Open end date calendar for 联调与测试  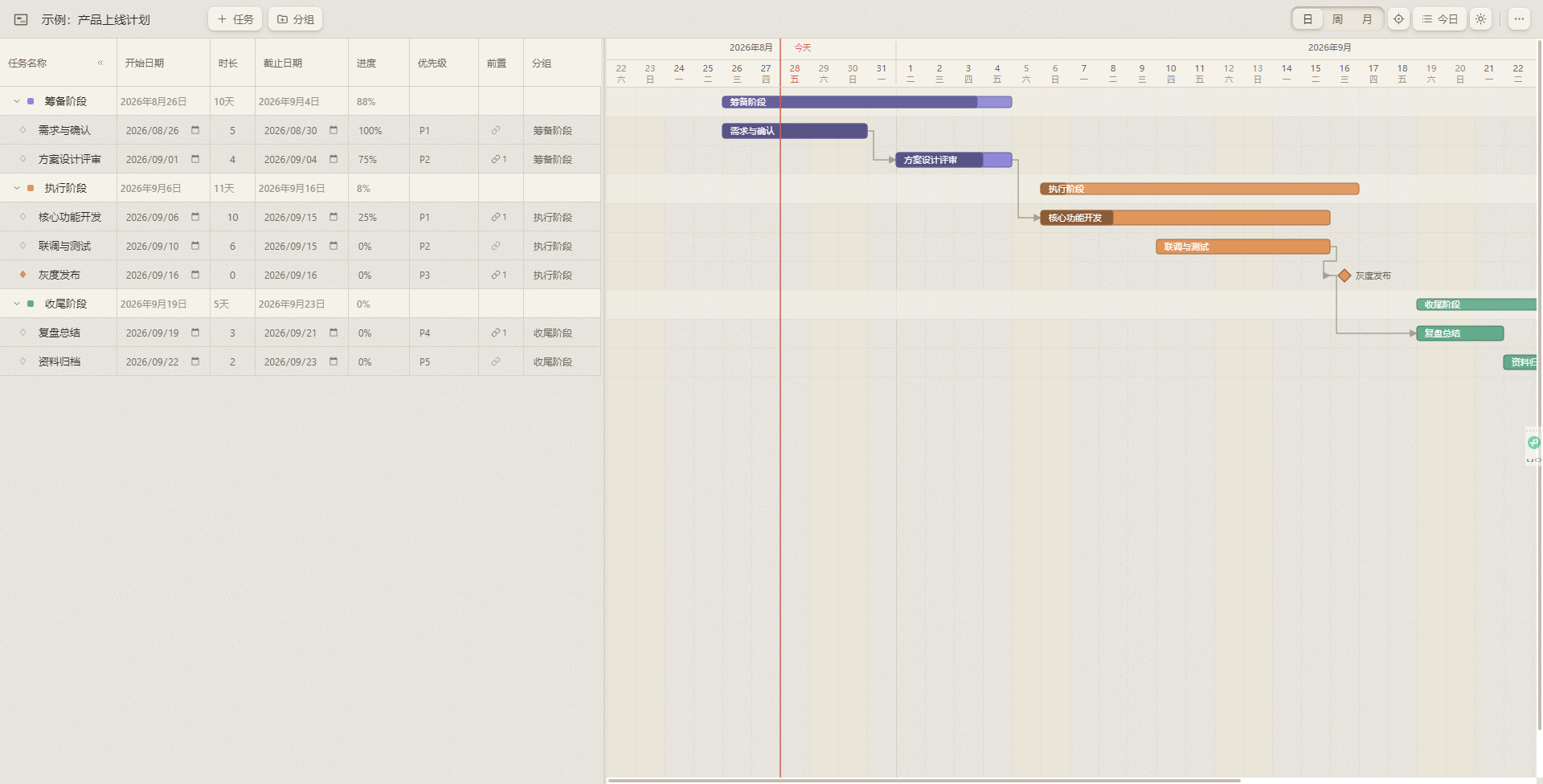334,246
